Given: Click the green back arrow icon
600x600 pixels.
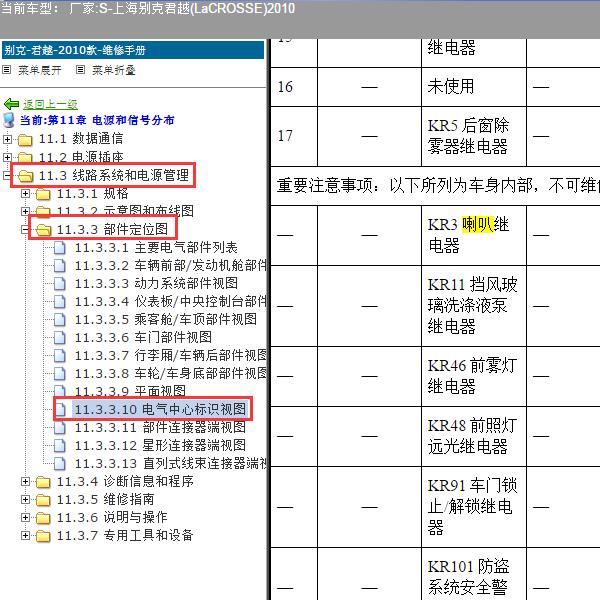Looking at the screenshot, I should 11,104.
